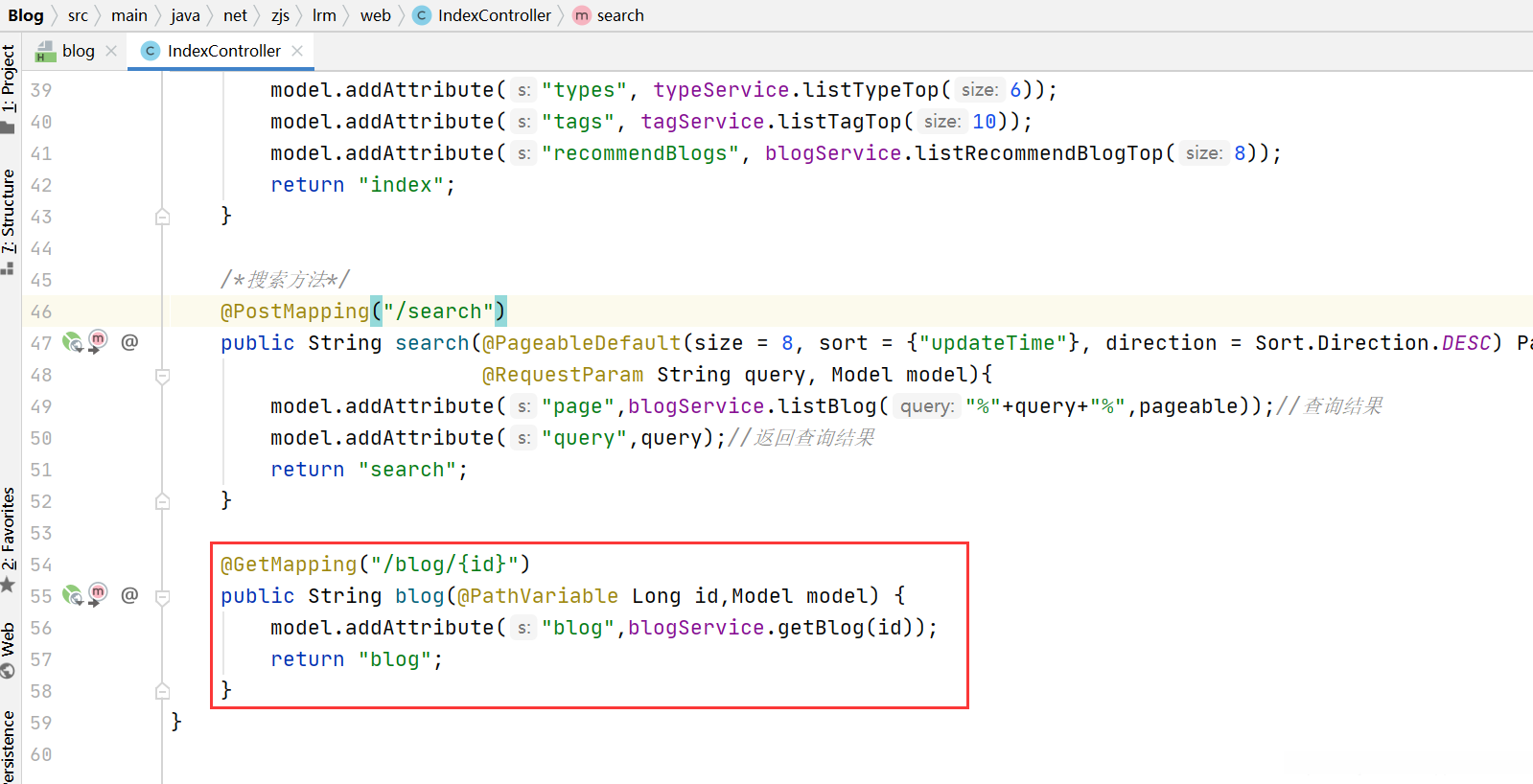Click the @PageableDefault annotation
The width and height of the screenshot is (1533, 784).
tap(581, 343)
